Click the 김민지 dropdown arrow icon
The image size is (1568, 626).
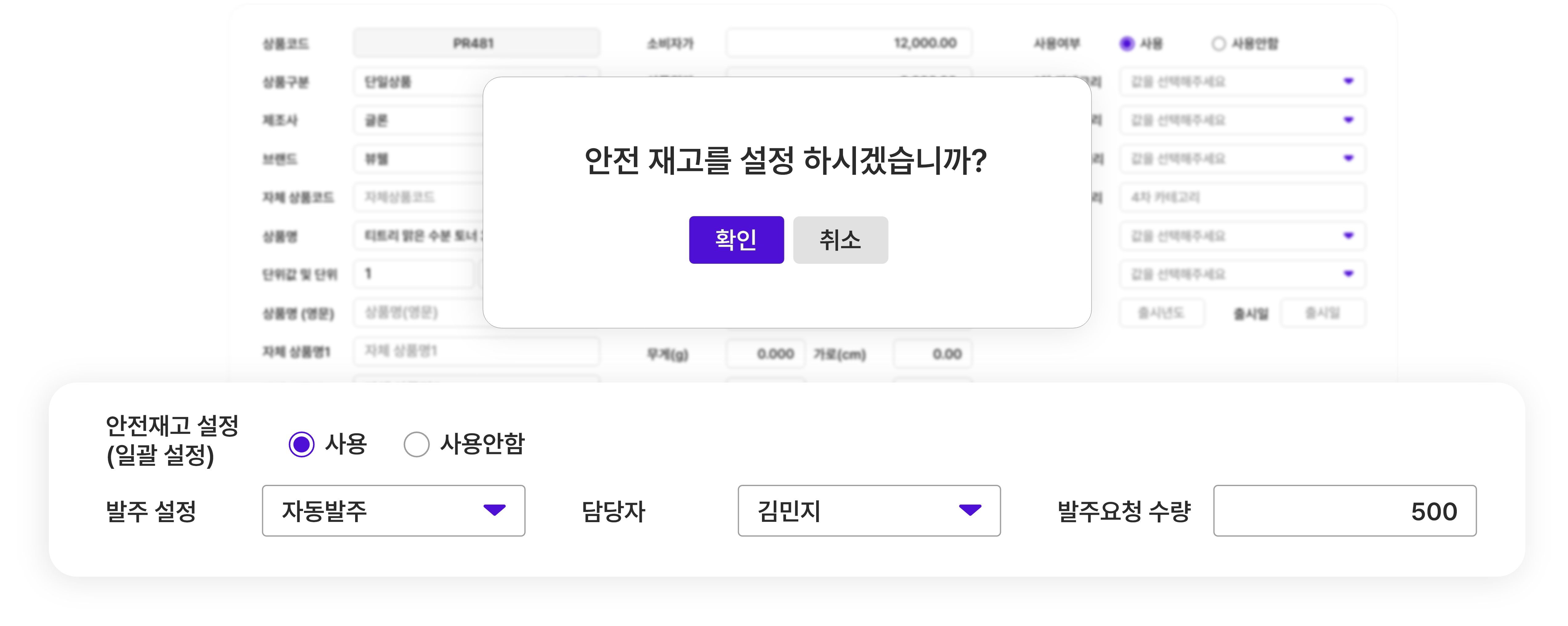[970, 510]
